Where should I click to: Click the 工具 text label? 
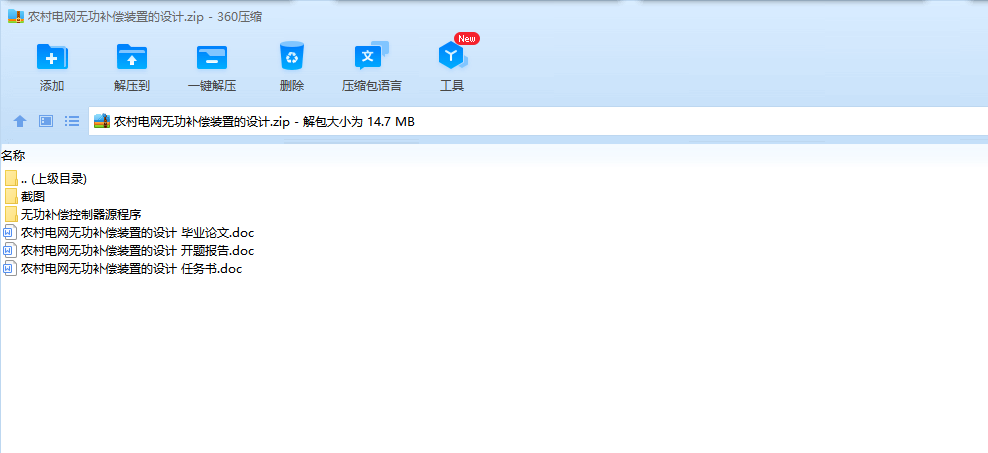point(452,86)
